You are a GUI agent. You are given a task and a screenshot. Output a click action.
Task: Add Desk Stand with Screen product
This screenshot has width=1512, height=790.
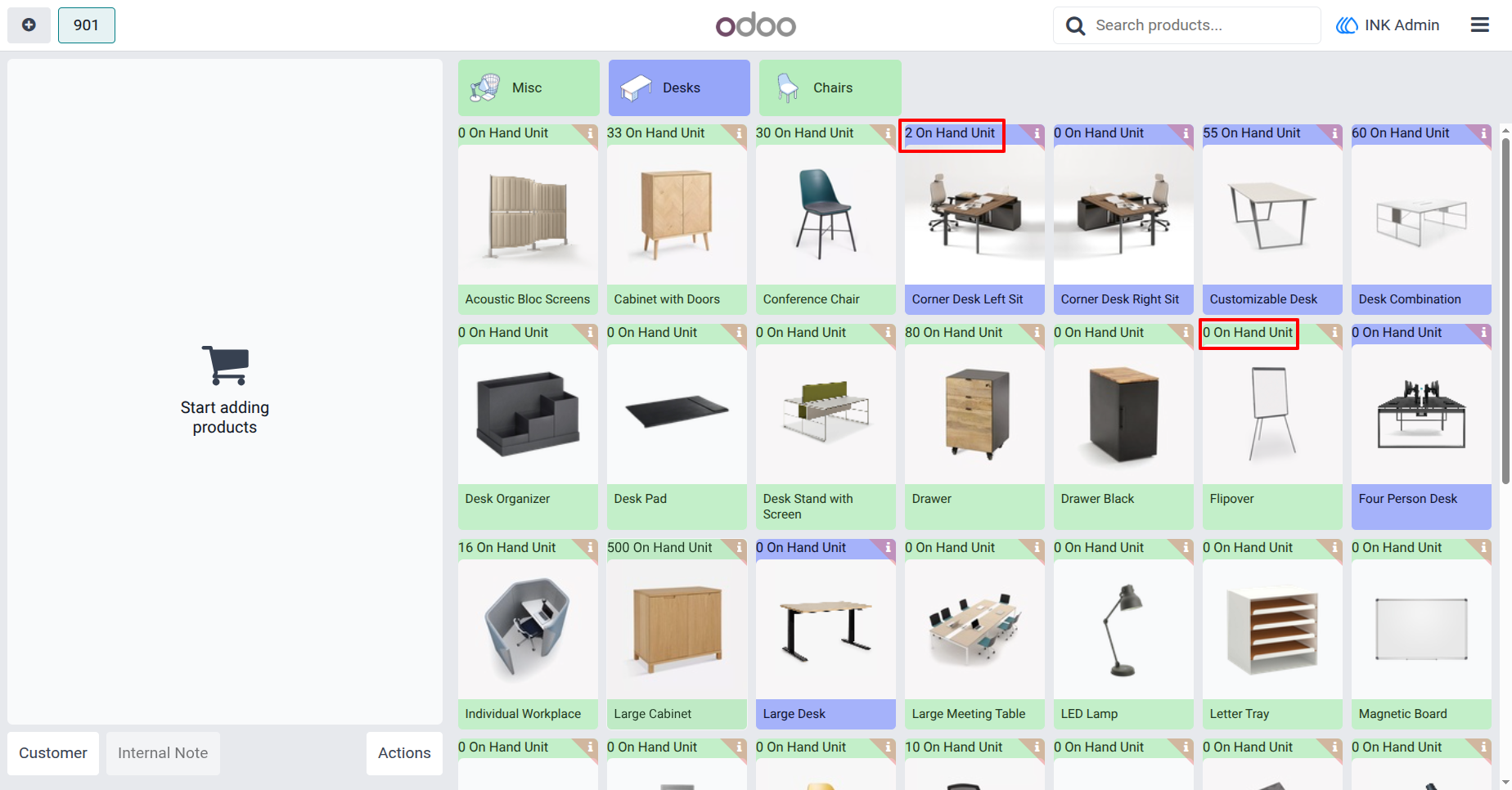(826, 427)
